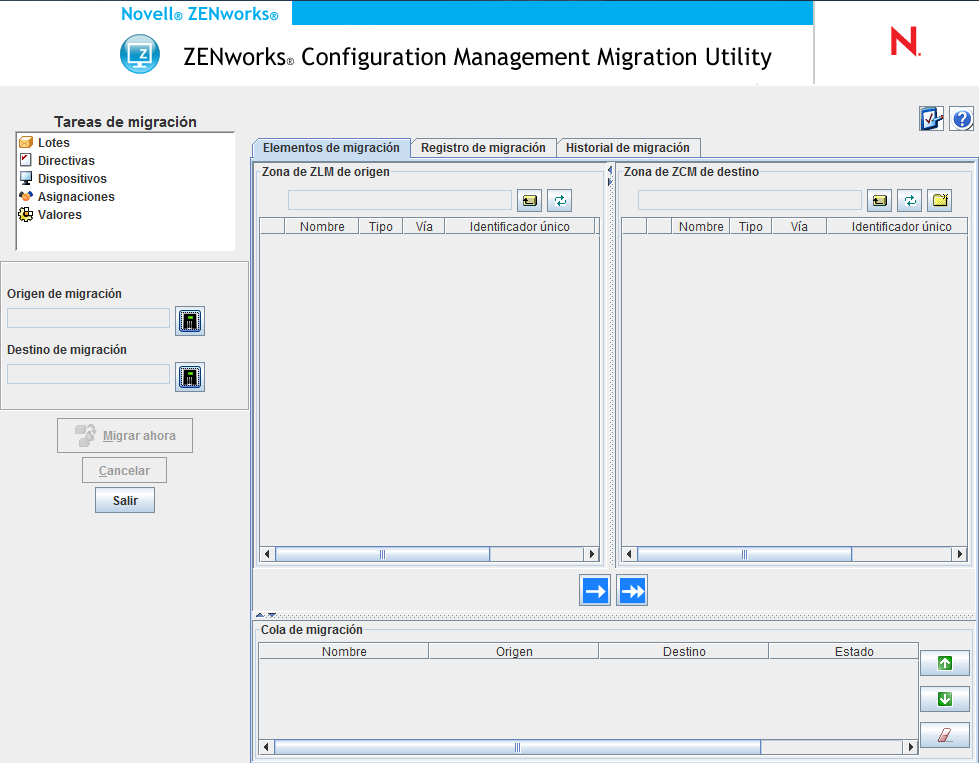Open migration tool options via clipboard icon
The width and height of the screenshot is (979, 763).
931,118
